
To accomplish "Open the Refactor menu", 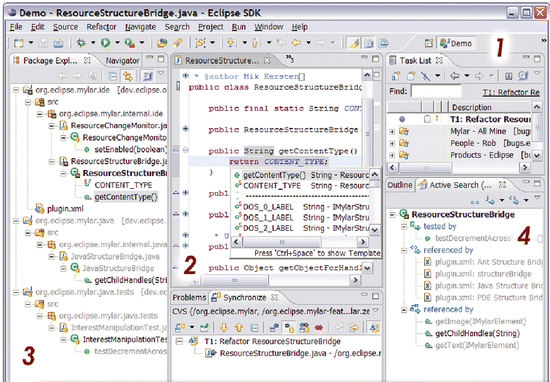I will 101,27.
